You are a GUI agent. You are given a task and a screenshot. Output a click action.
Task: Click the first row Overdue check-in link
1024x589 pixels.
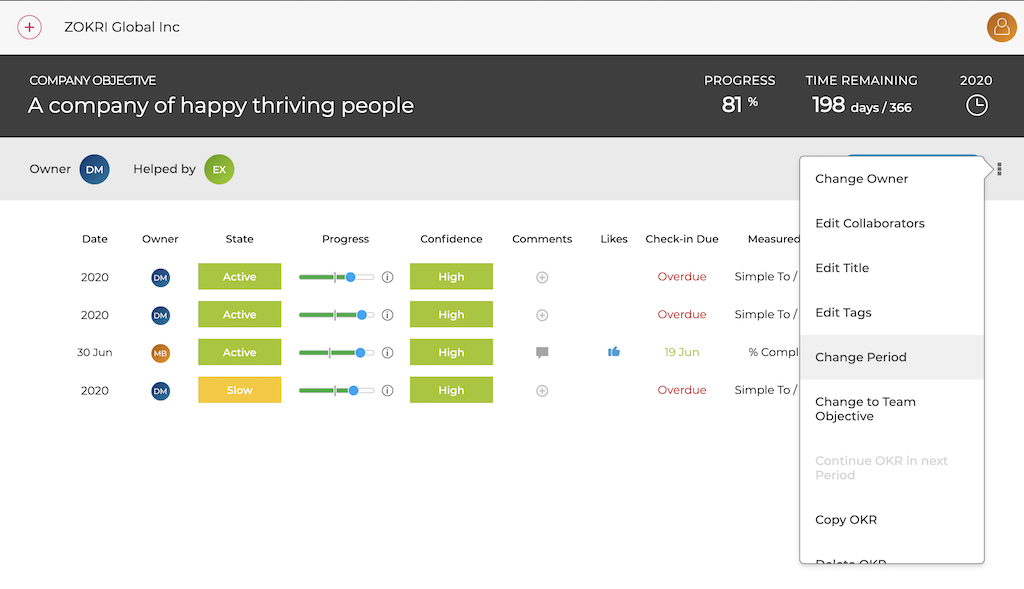pos(682,276)
